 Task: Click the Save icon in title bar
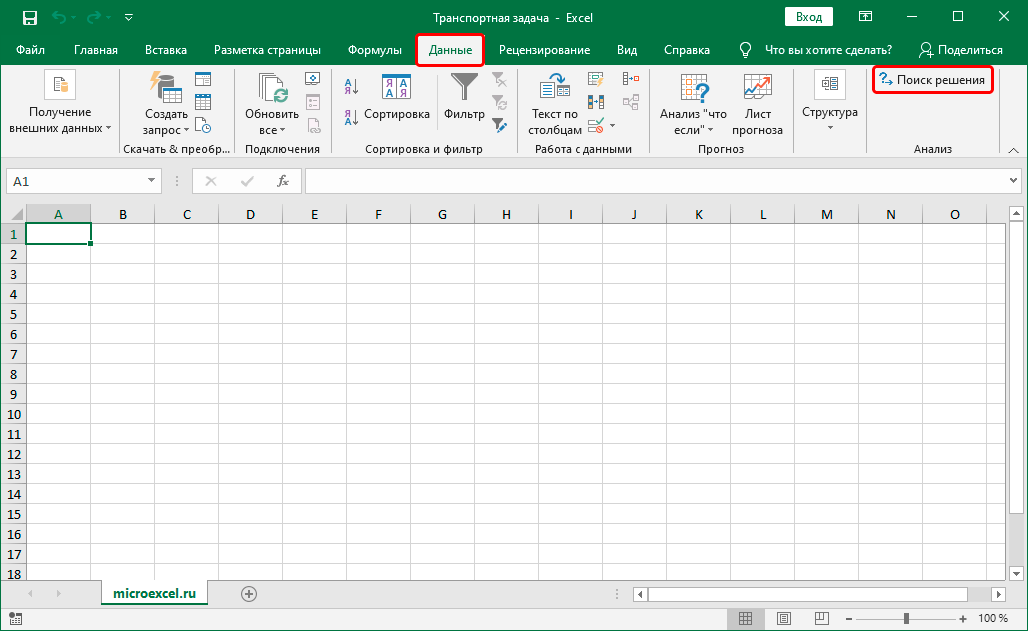pyautogui.click(x=29, y=17)
